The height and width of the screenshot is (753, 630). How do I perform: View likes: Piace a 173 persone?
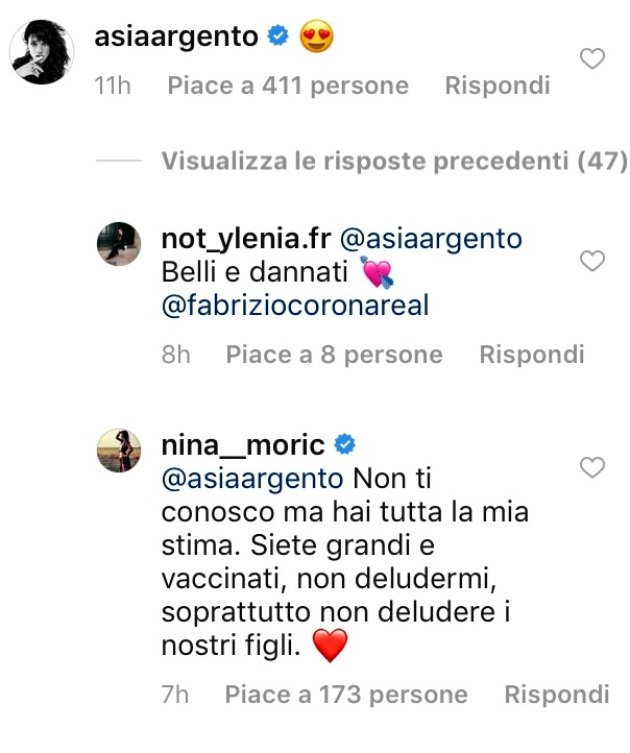[346, 694]
